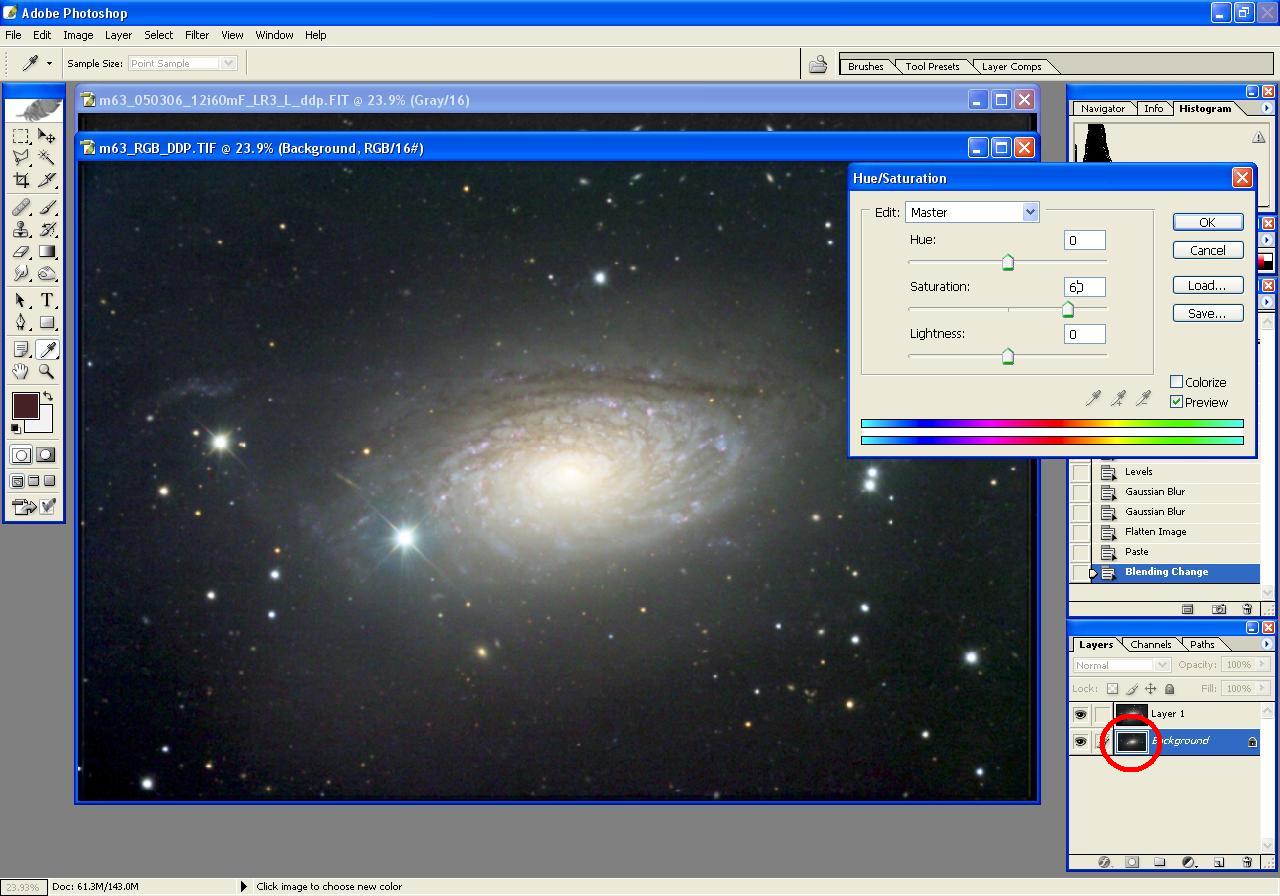Set history brush source at Flatten Image state
The height and width of the screenshot is (896, 1280).
pyautogui.click(x=1081, y=532)
